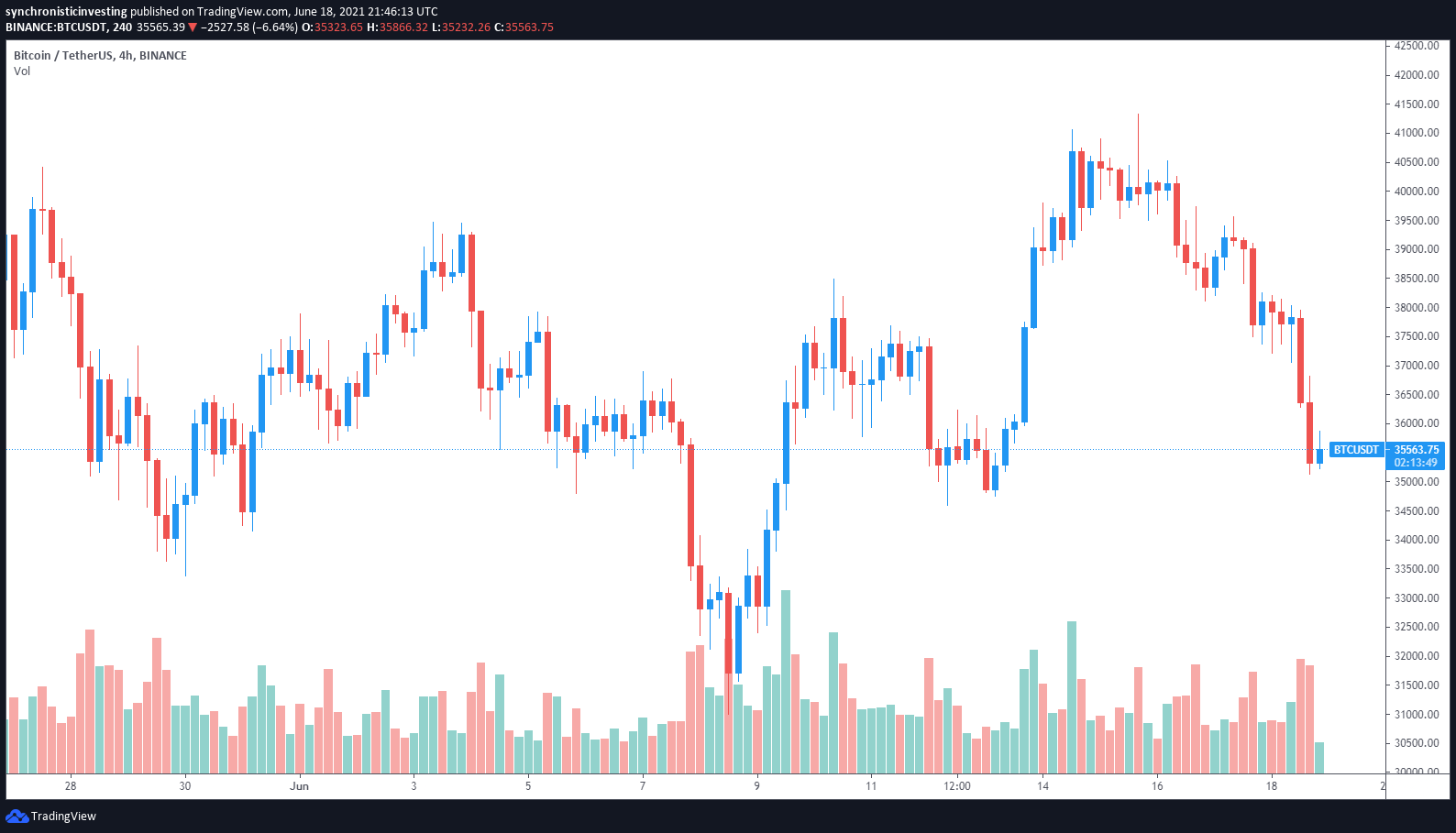Screen dimensions: 1456x833
Task: Click the tallest green volume bar near 14
Action: (1072, 697)
